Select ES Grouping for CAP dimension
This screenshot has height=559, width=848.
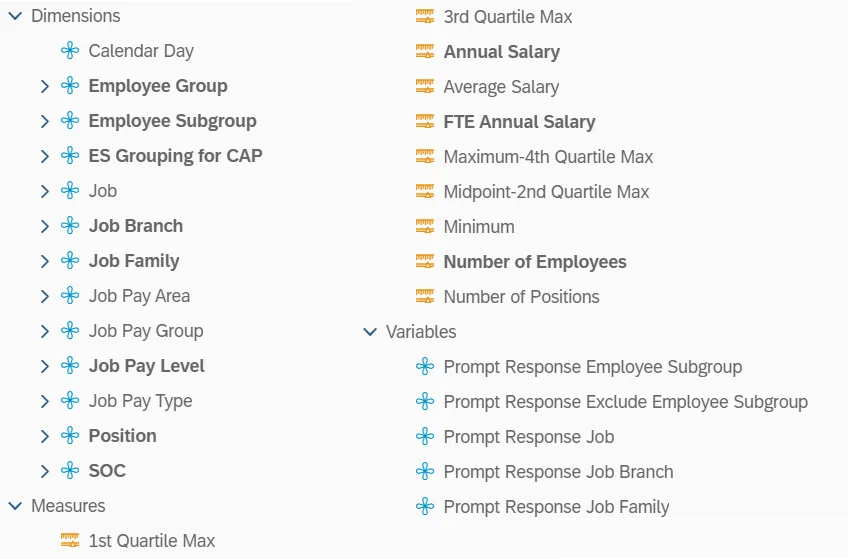point(175,156)
